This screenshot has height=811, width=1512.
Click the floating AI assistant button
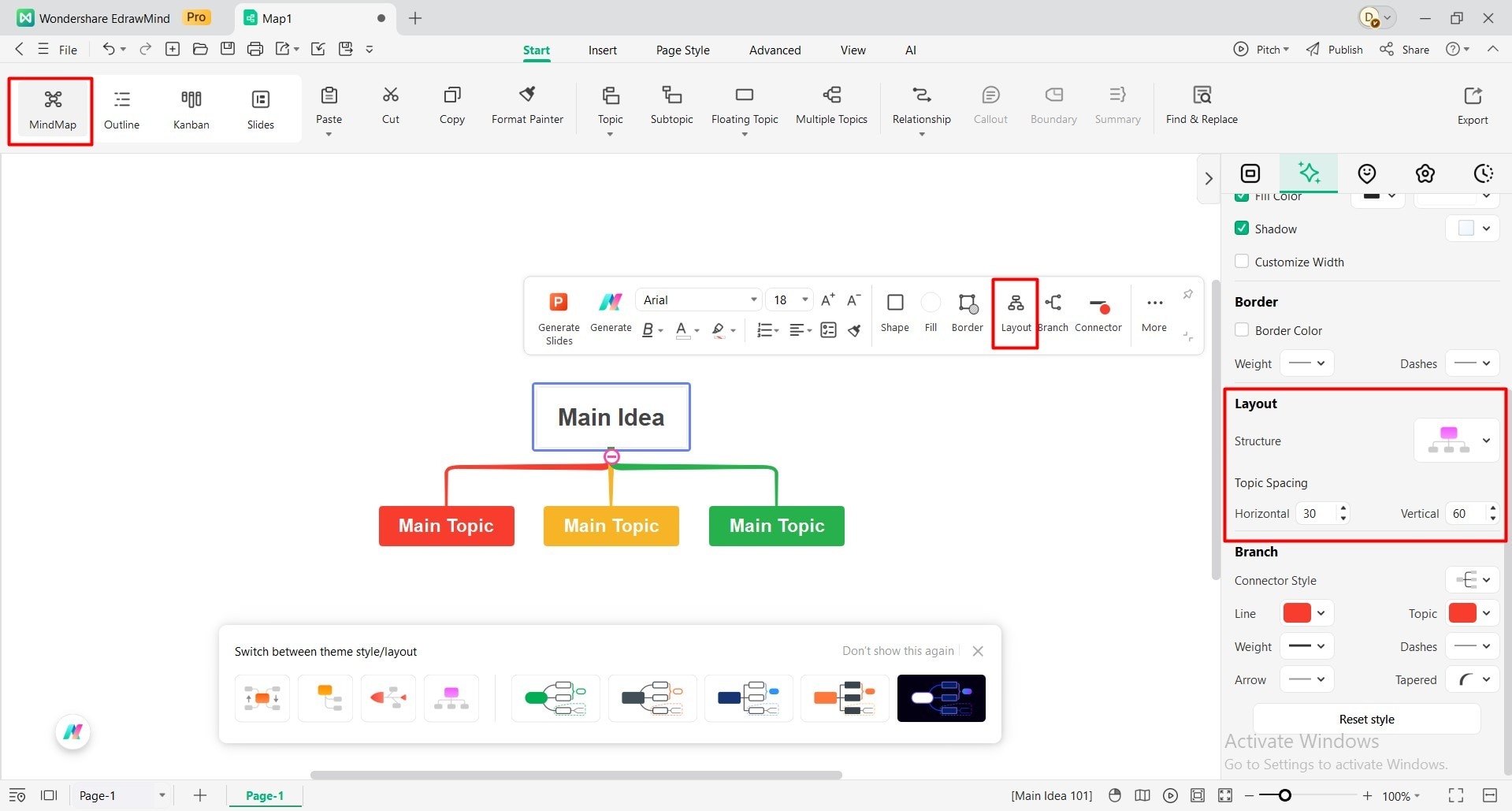[73, 732]
